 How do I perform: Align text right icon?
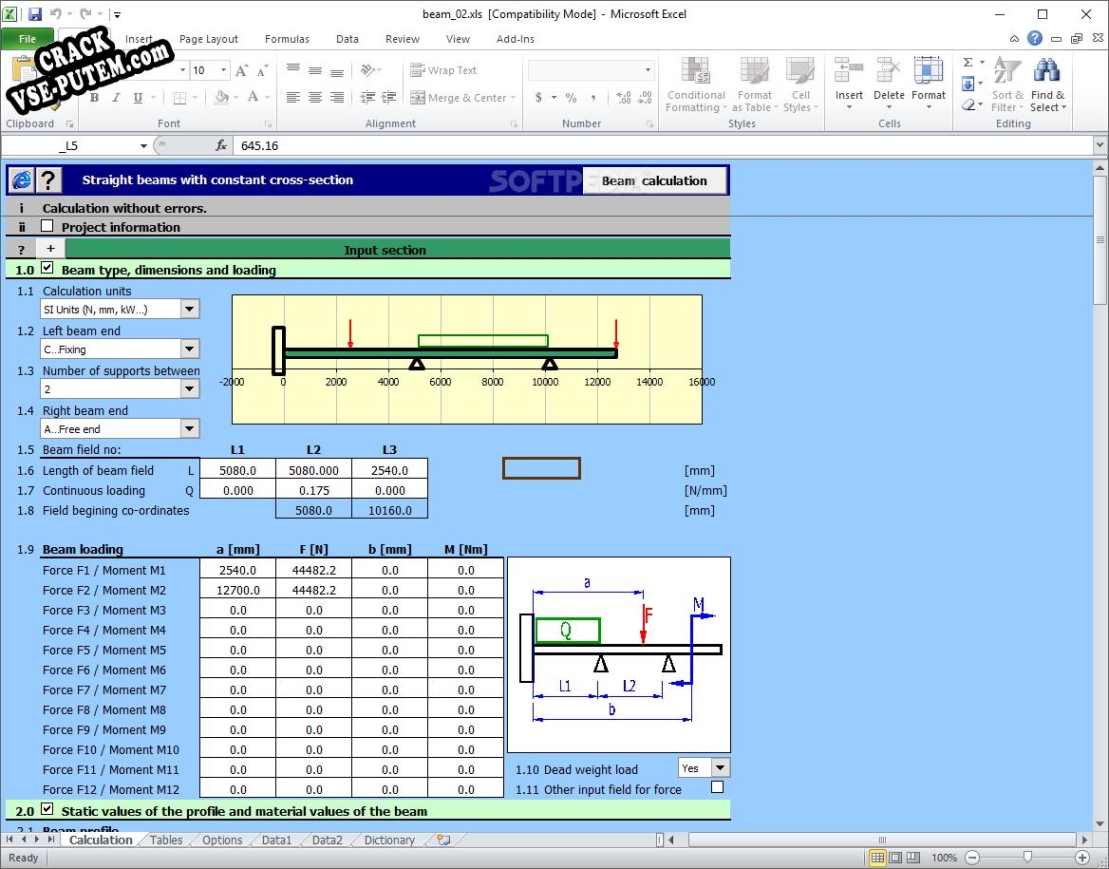pyautogui.click(x=337, y=98)
